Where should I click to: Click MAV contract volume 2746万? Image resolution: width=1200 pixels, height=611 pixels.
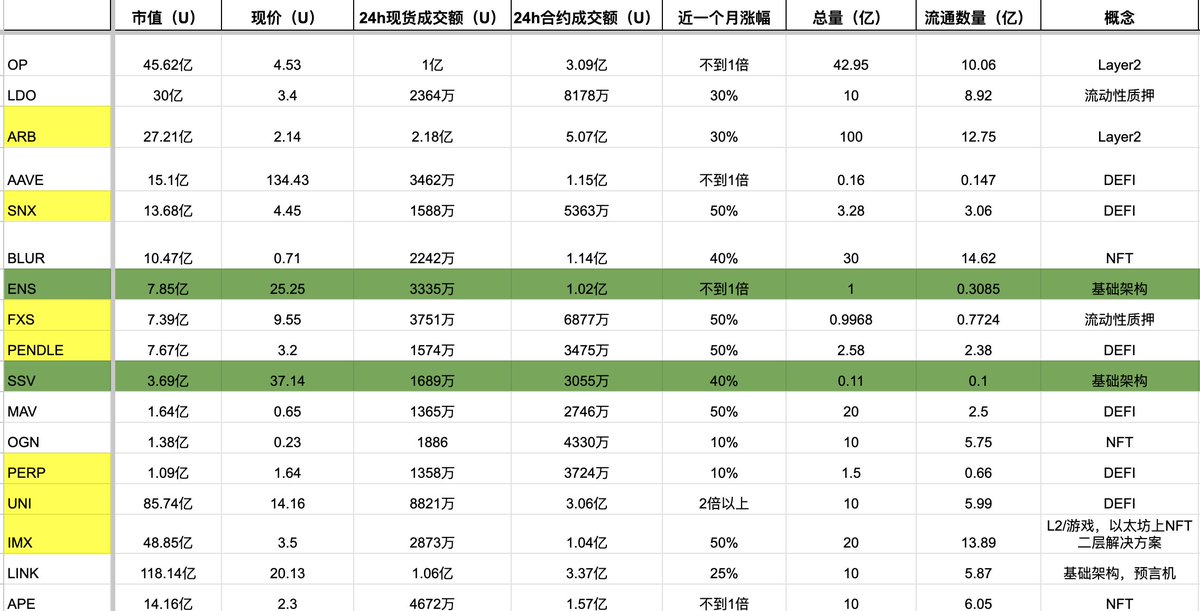tap(586, 411)
